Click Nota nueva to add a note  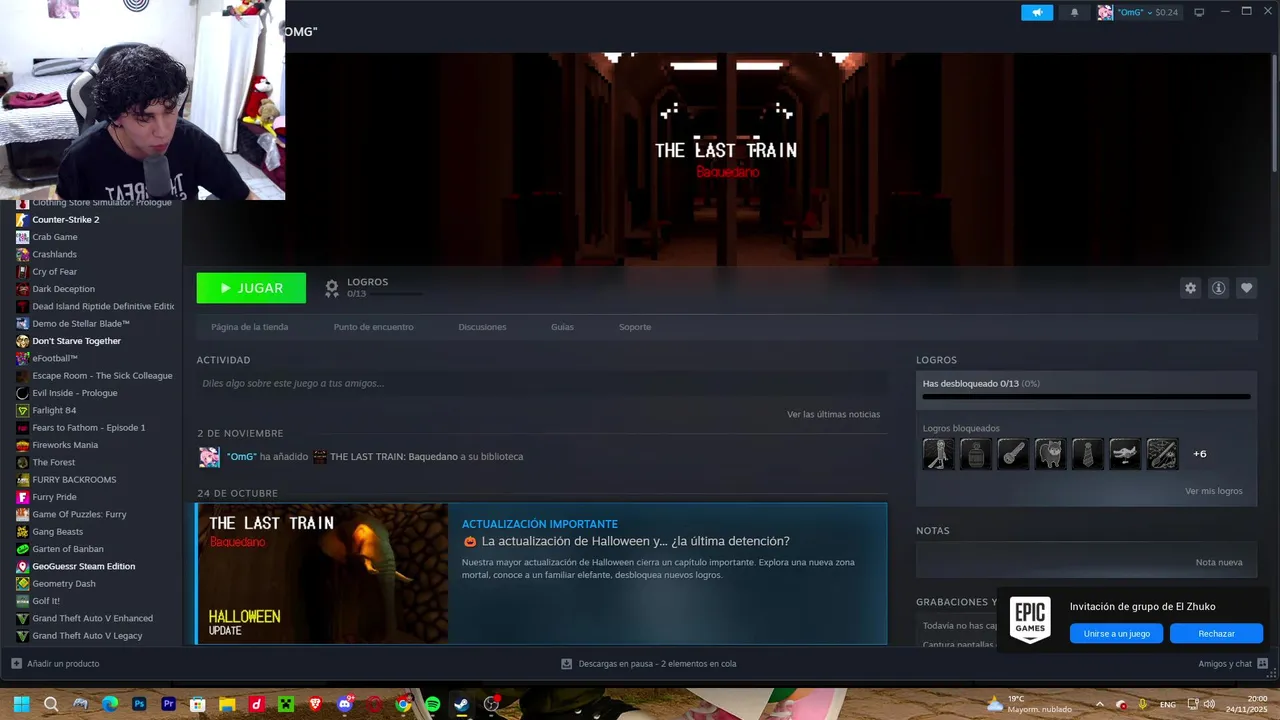coord(1219,562)
